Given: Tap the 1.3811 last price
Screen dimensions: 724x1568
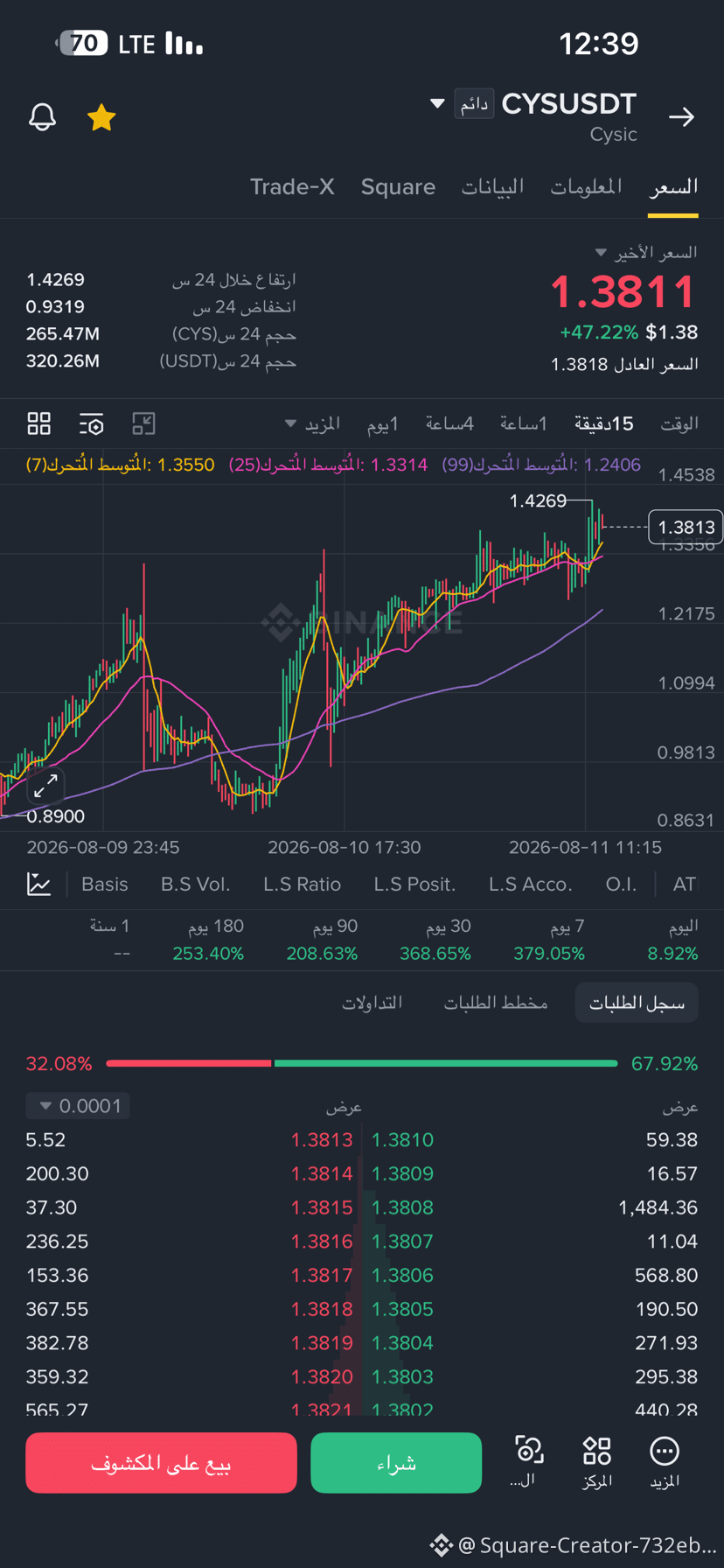Looking at the screenshot, I should click(x=623, y=292).
